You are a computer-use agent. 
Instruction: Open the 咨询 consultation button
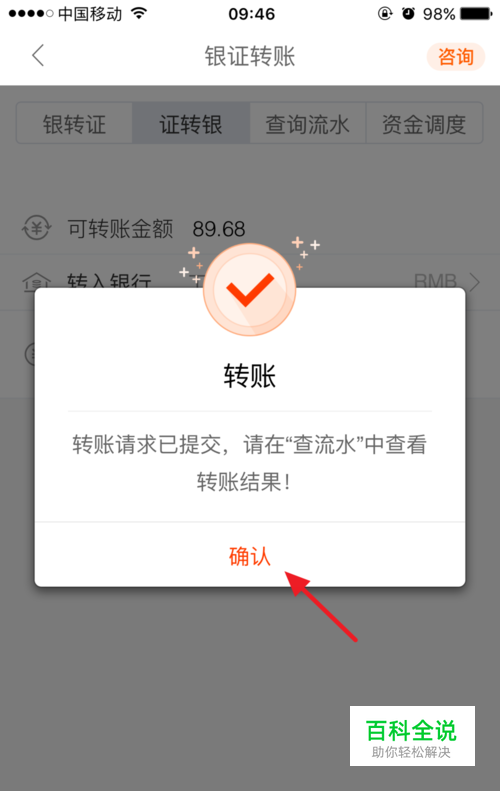click(456, 56)
